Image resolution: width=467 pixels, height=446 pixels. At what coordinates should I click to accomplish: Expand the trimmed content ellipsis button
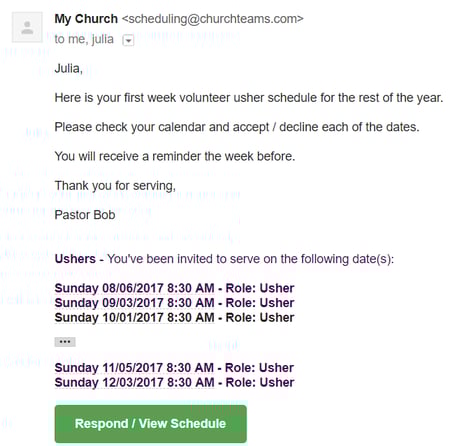(65, 342)
